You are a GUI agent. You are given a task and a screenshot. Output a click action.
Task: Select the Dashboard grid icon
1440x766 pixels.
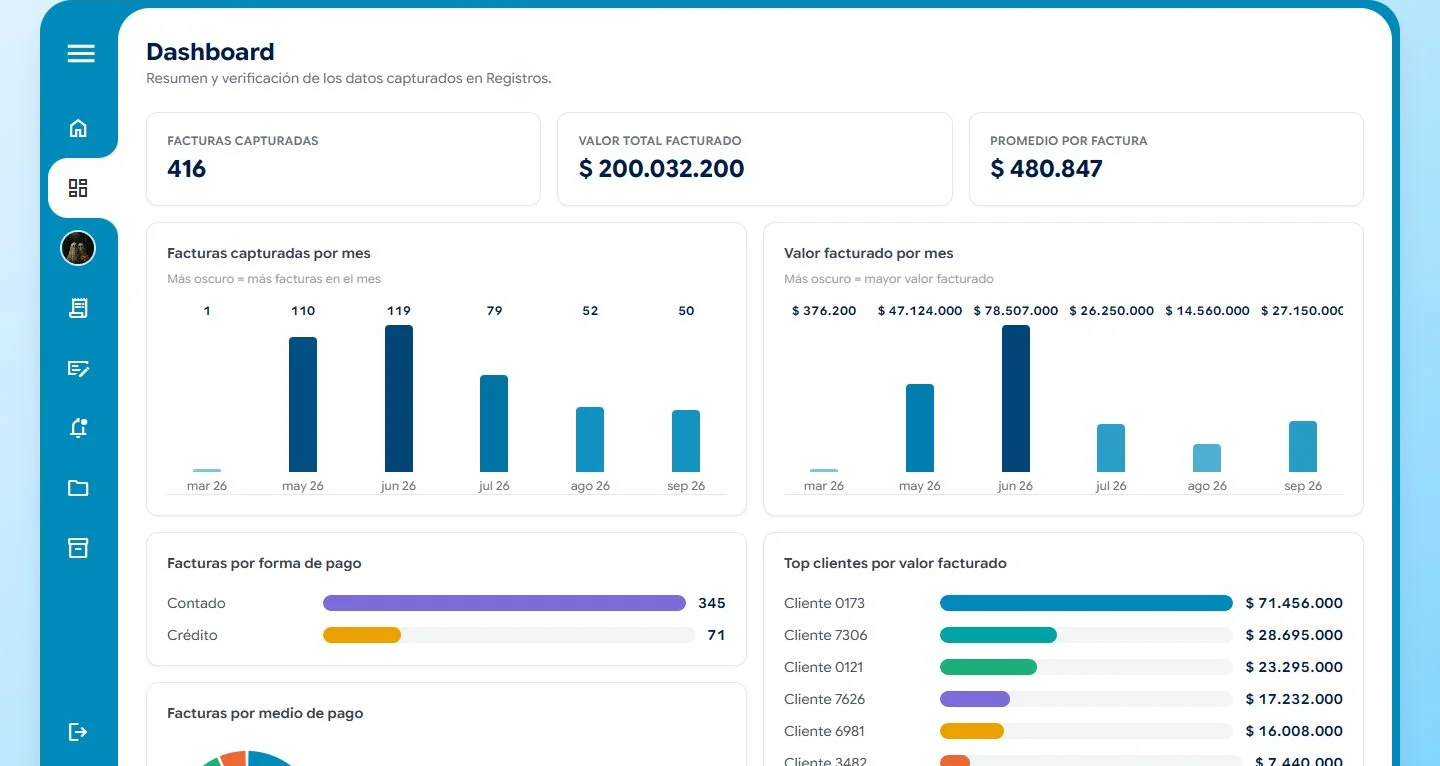click(78, 188)
